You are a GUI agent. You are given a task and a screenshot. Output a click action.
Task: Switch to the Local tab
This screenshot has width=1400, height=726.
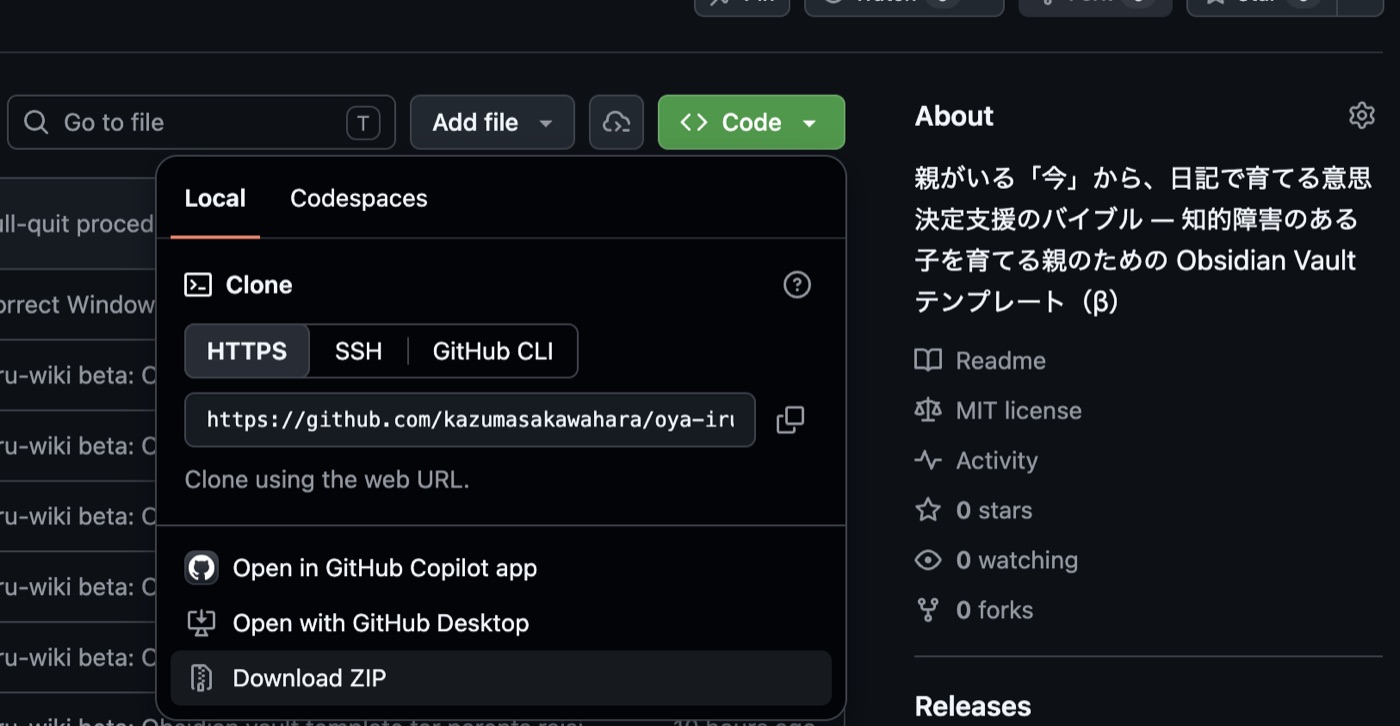(x=215, y=198)
